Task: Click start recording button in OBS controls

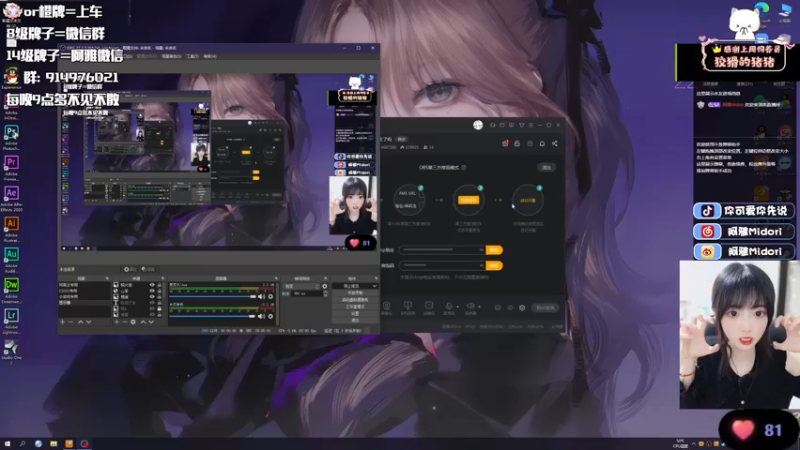Action: (355, 293)
